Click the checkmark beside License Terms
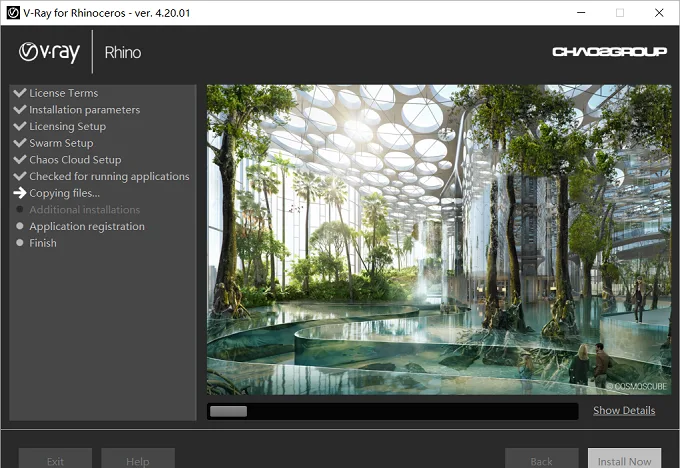The height and width of the screenshot is (468, 680). click(x=20, y=93)
